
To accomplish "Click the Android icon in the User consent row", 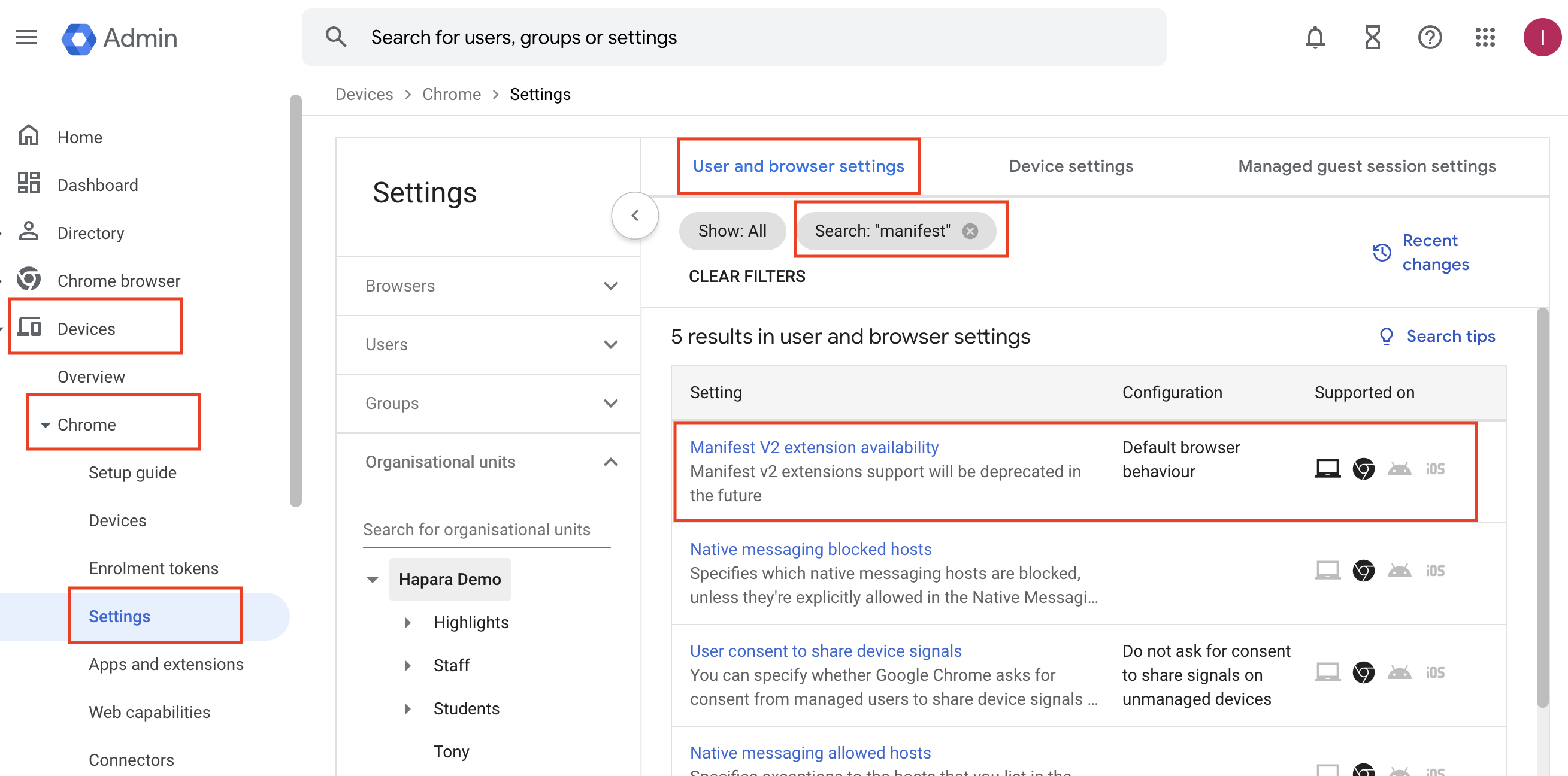I will coord(1399,672).
